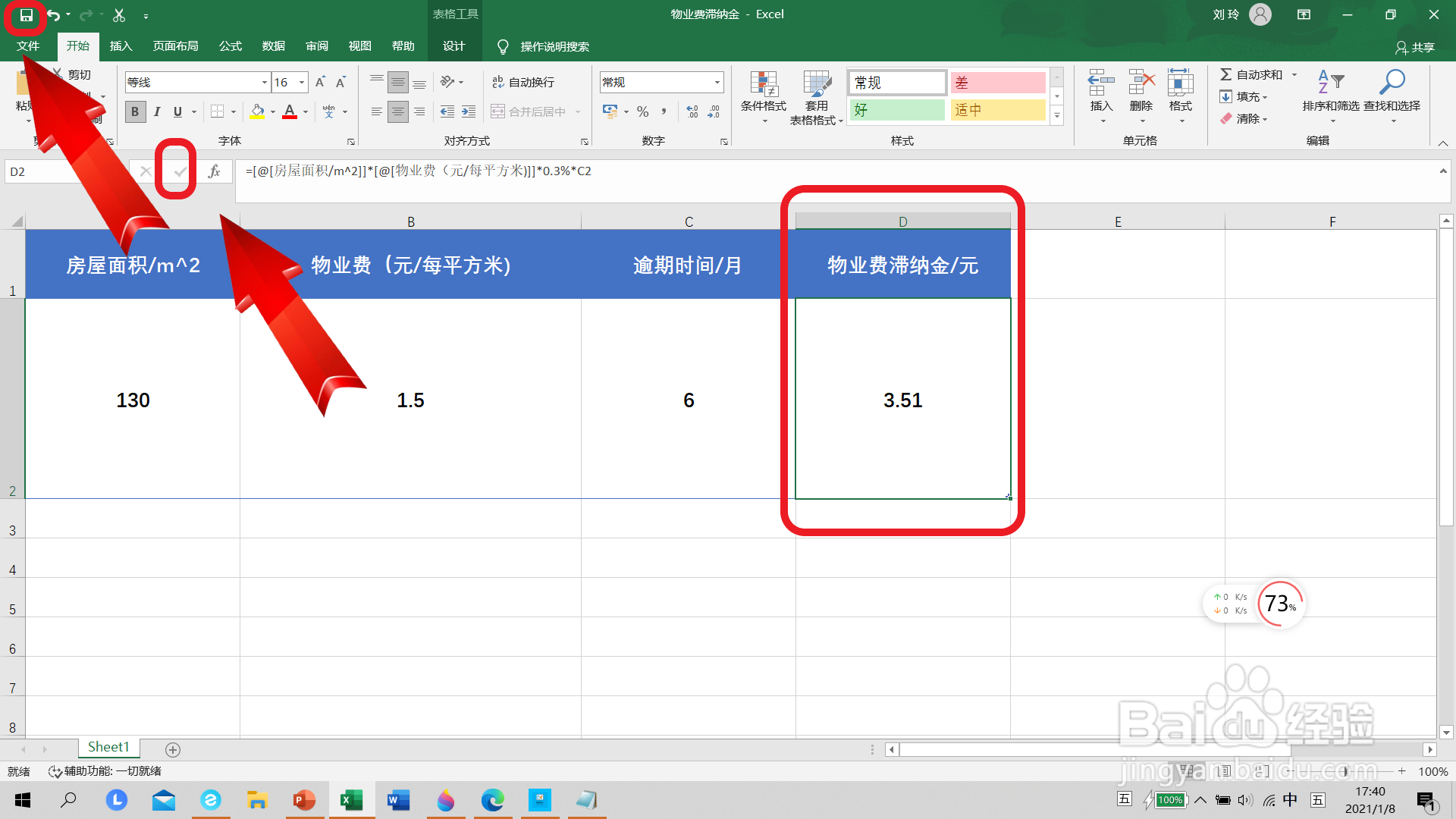This screenshot has width=1456, height=819.
Task: Toggle middle vertical alignment
Action: click(x=398, y=82)
